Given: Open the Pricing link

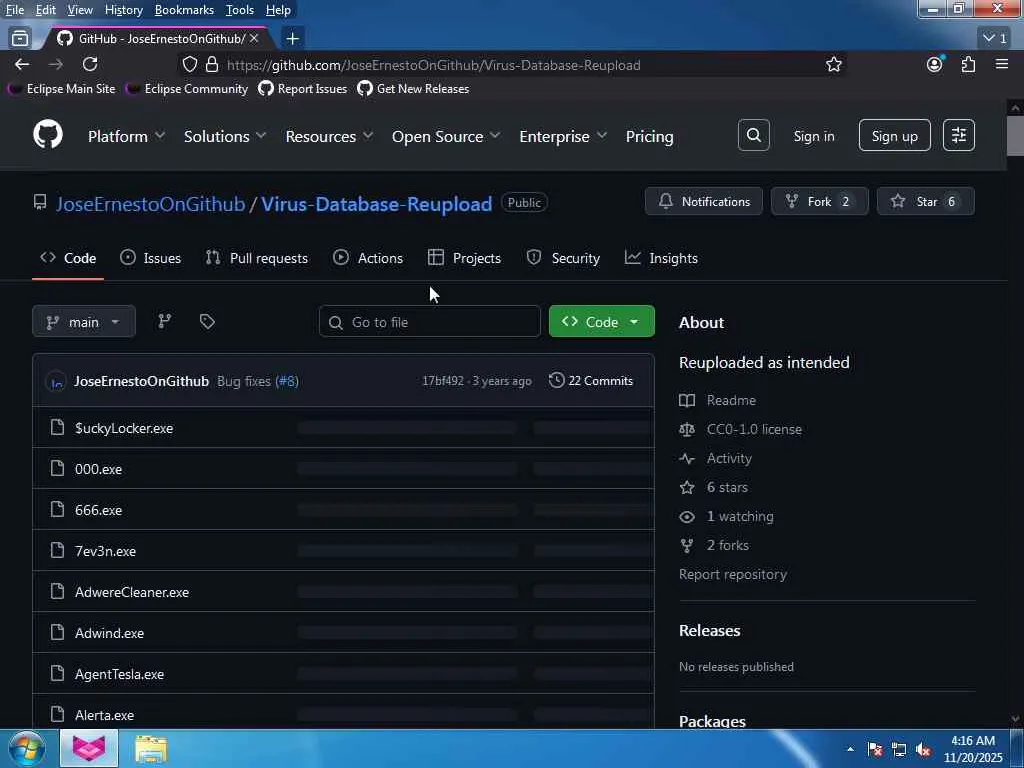Looking at the screenshot, I should click(649, 136).
